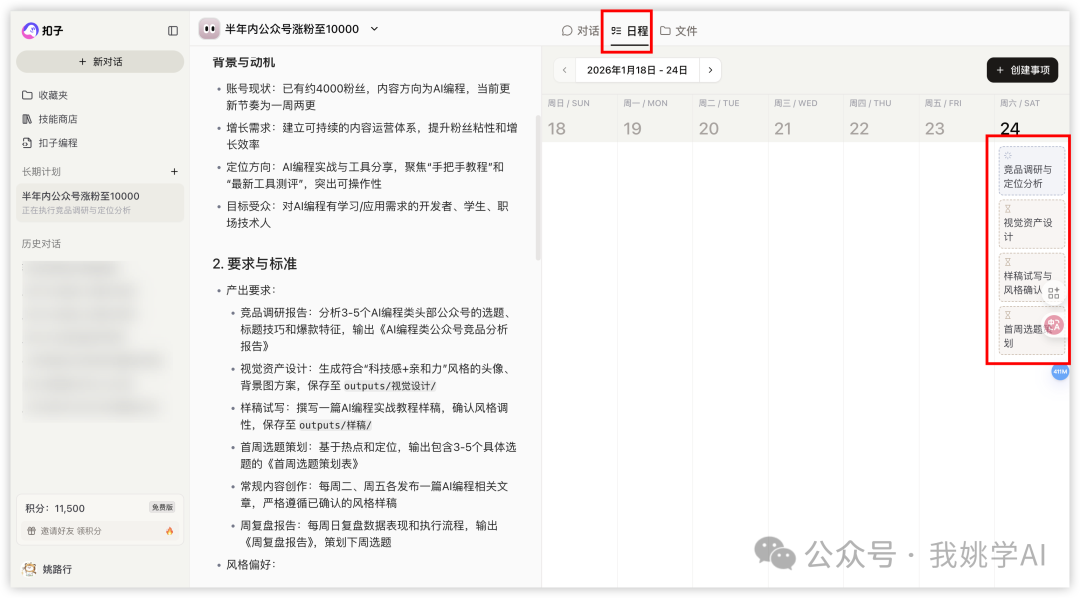1080x598 pixels.
Task: Click the 创建事项 button
Action: [1022, 70]
